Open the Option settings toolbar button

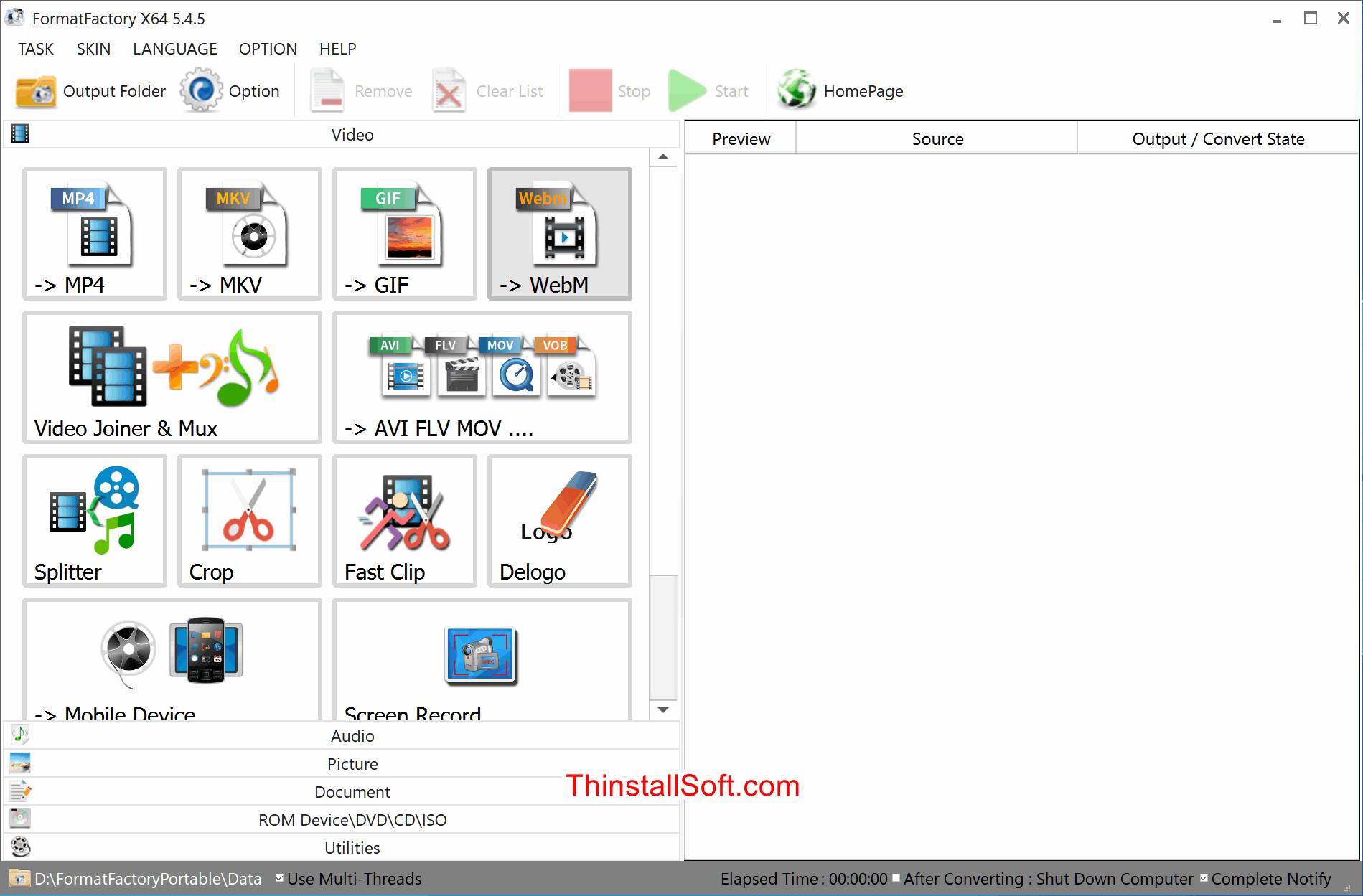[x=230, y=91]
